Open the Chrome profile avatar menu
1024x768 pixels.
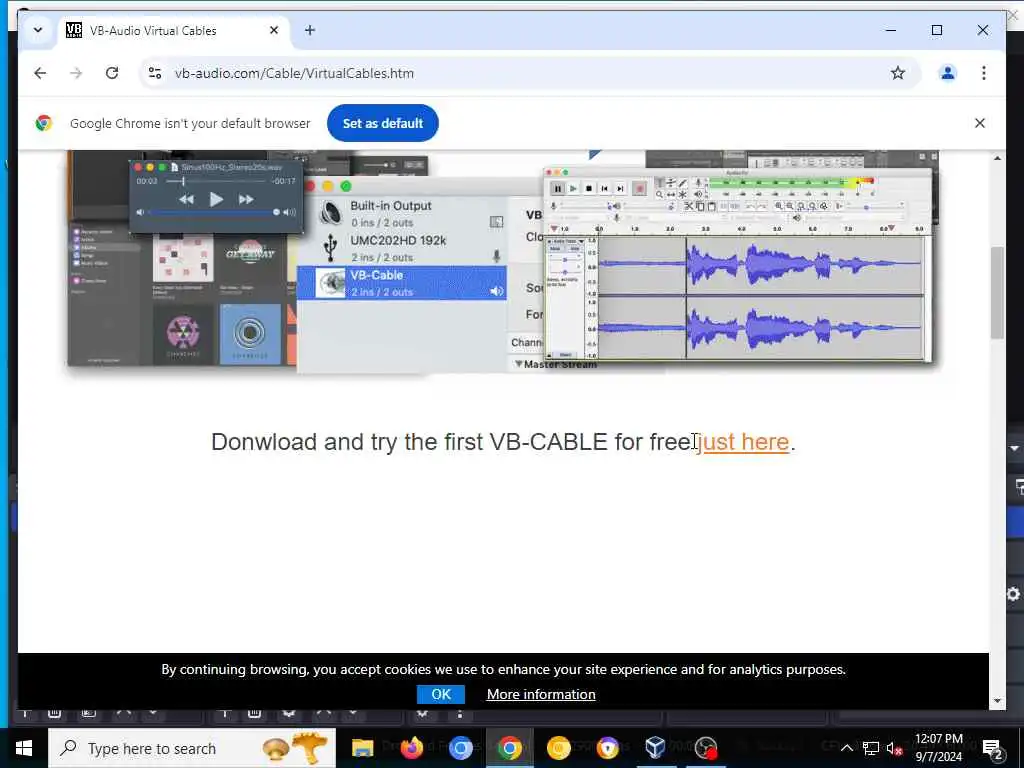coord(948,73)
